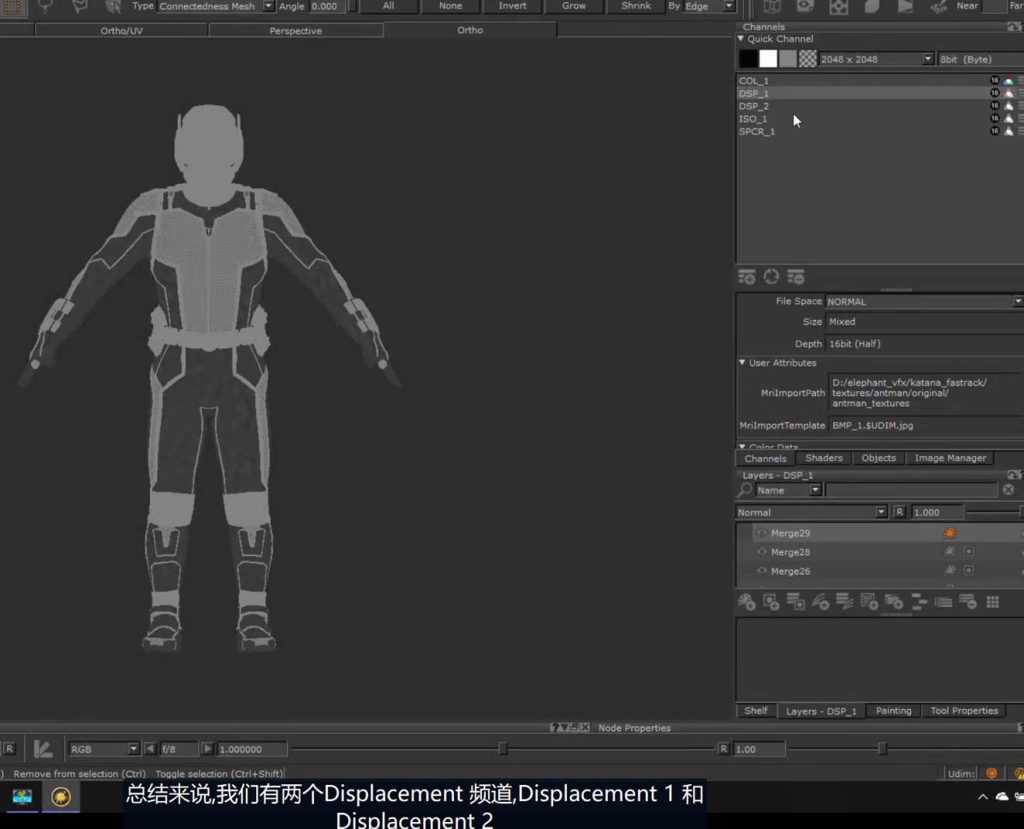Hide the Merge28 layer using eye icon

[x=762, y=552]
